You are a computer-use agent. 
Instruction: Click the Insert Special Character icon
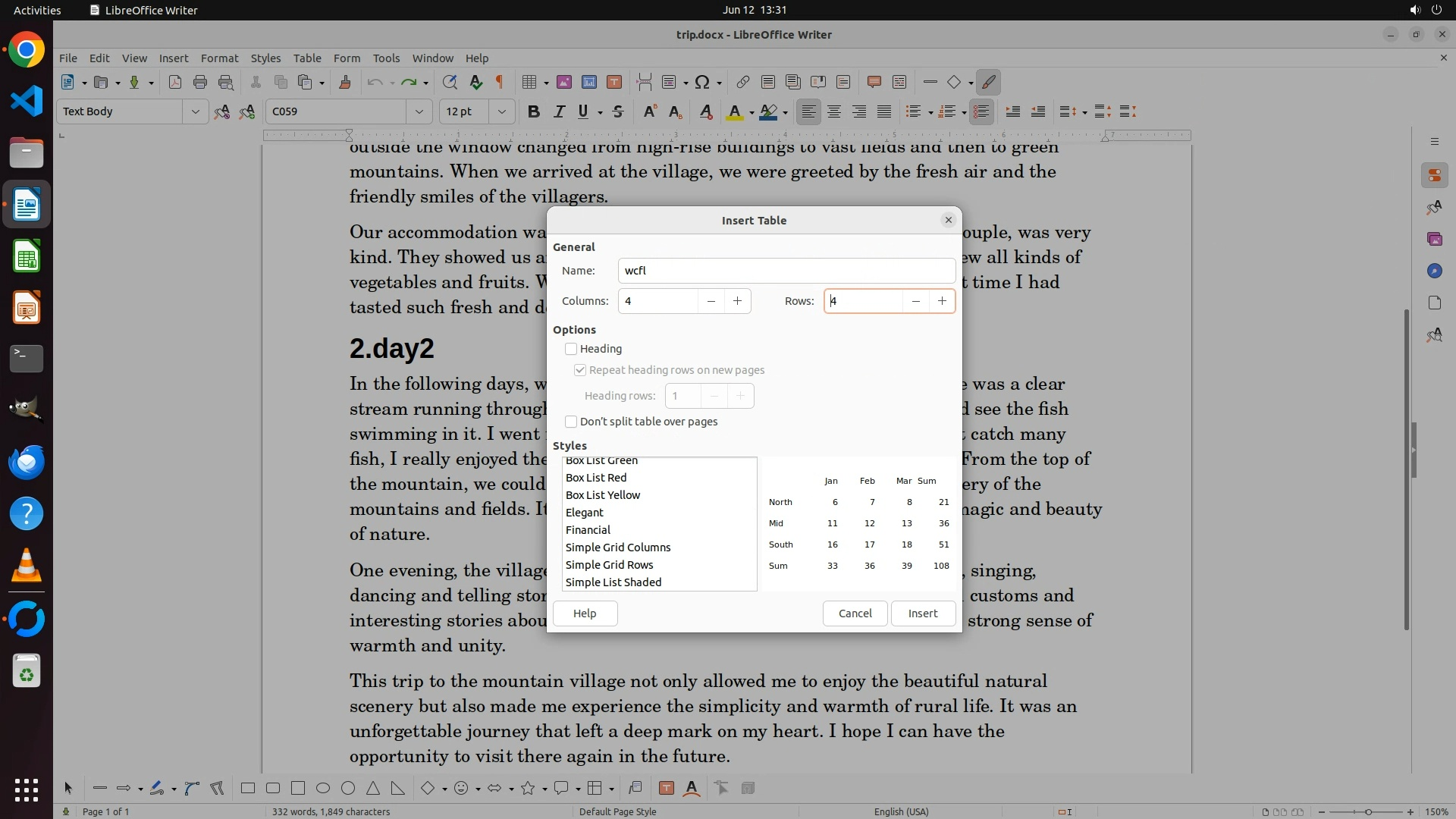702,82
